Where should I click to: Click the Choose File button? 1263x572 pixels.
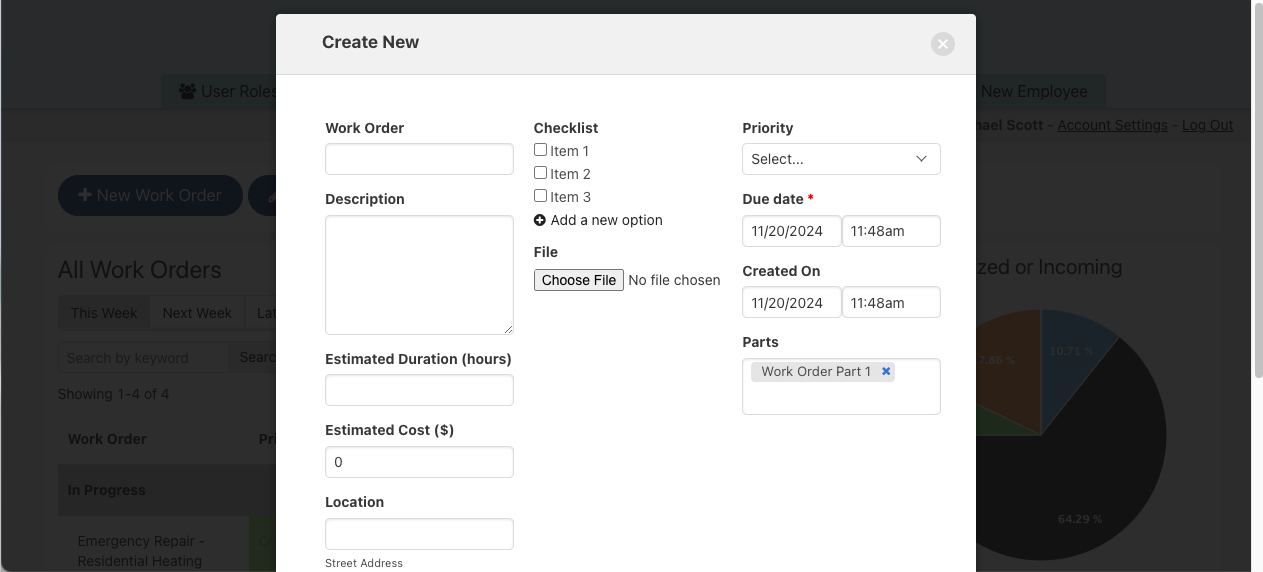578,280
